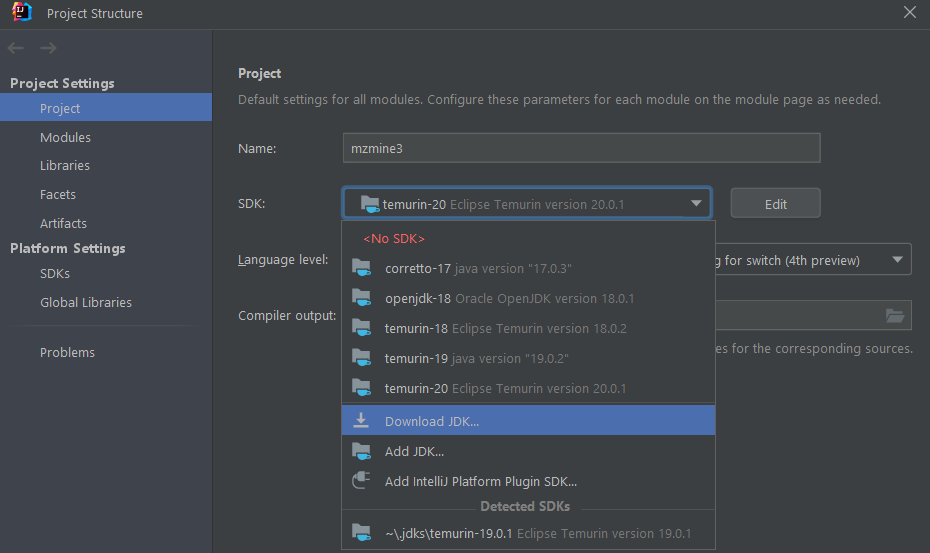Go back using the left arrow
Screen dimensions: 930x553
tap(16, 48)
